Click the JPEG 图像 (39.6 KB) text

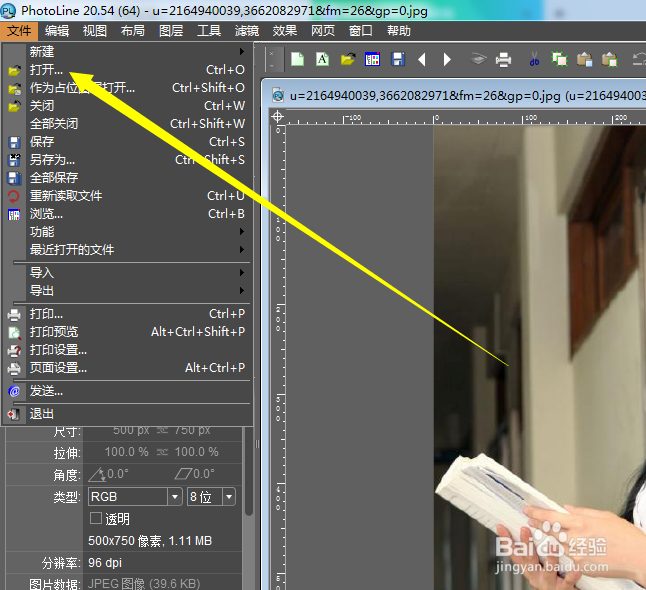coord(144,584)
